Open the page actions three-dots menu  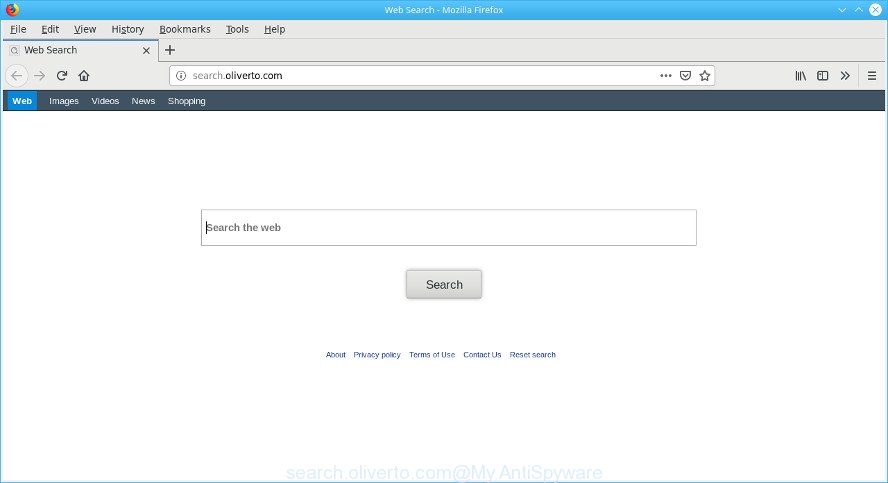click(665, 75)
